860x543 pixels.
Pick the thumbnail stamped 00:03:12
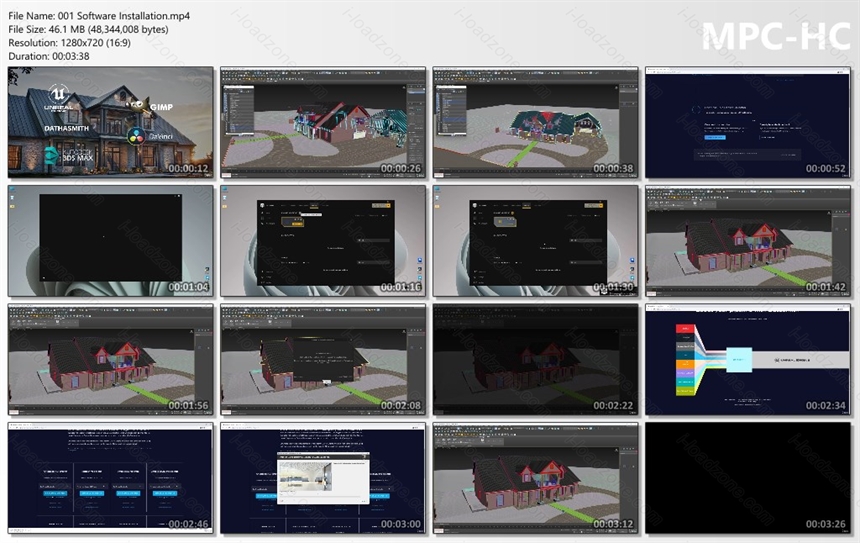click(x=535, y=478)
